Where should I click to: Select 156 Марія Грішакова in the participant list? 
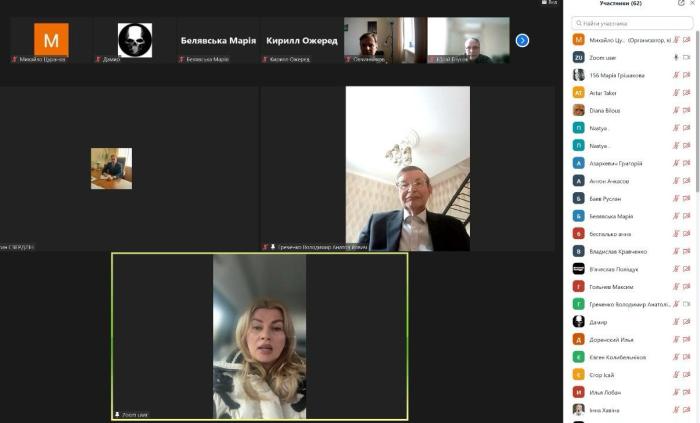620,75
